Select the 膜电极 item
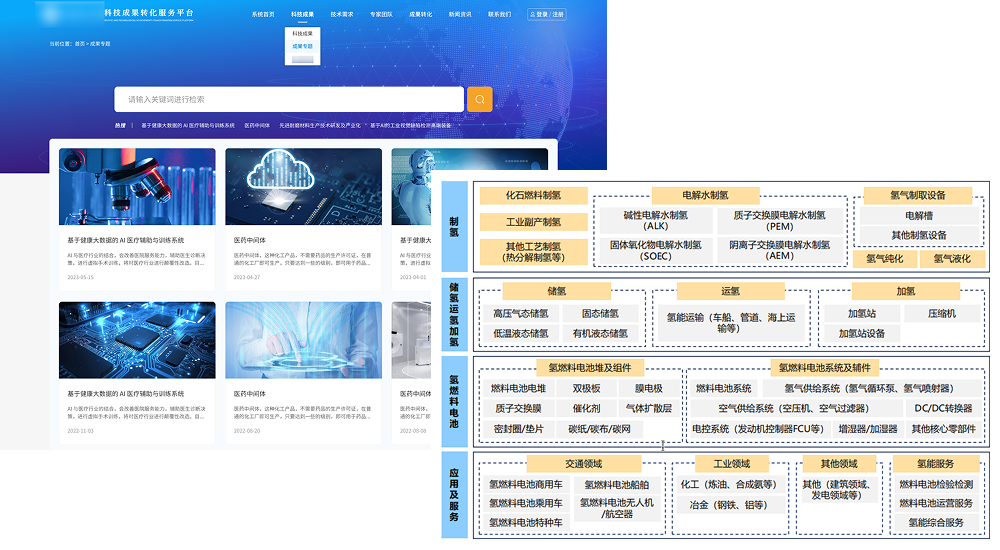 pyautogui.click(x=648, y=388)
